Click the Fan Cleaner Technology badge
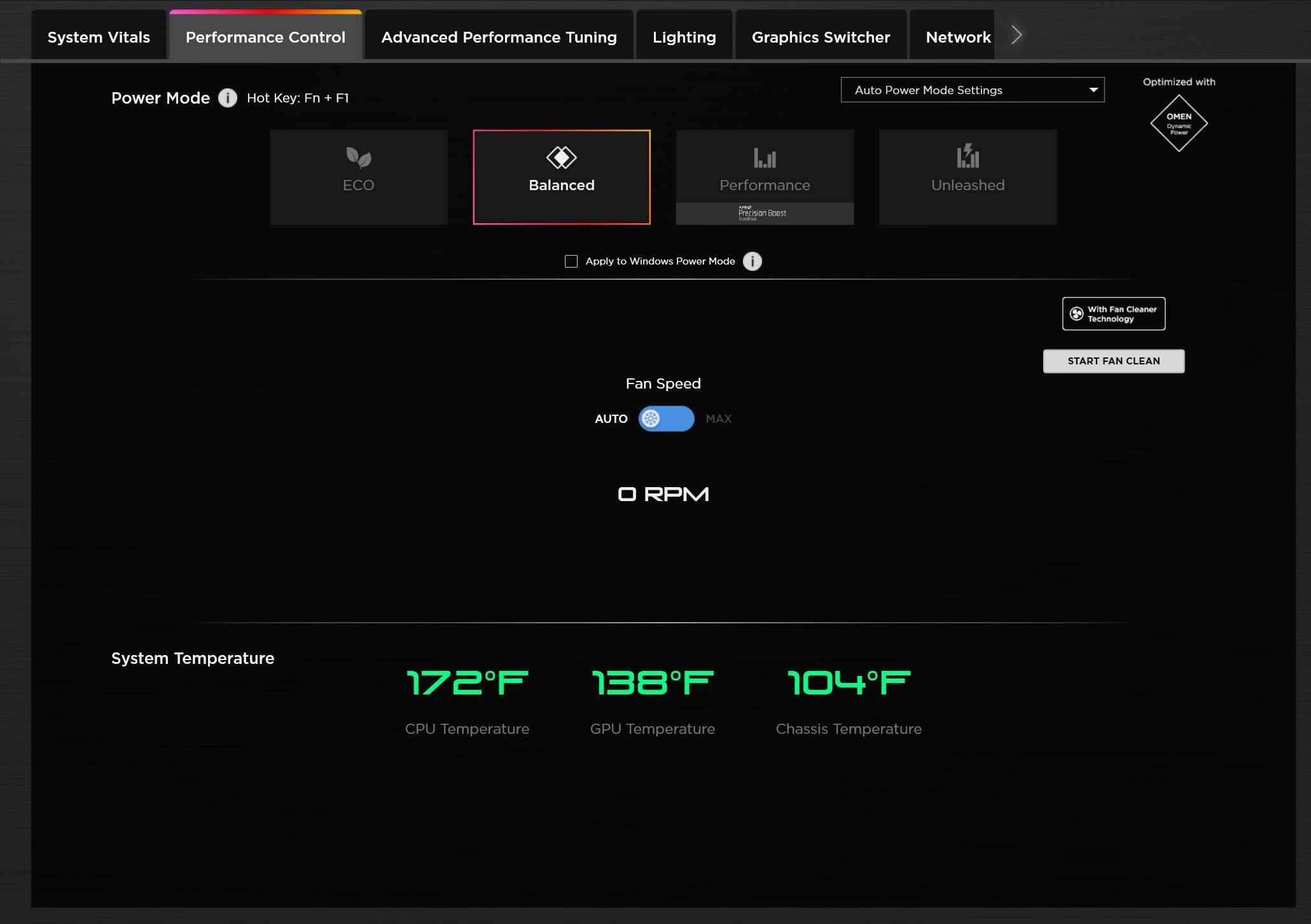The width and height of the screenshot is (1311, 924). point(1113,314)
